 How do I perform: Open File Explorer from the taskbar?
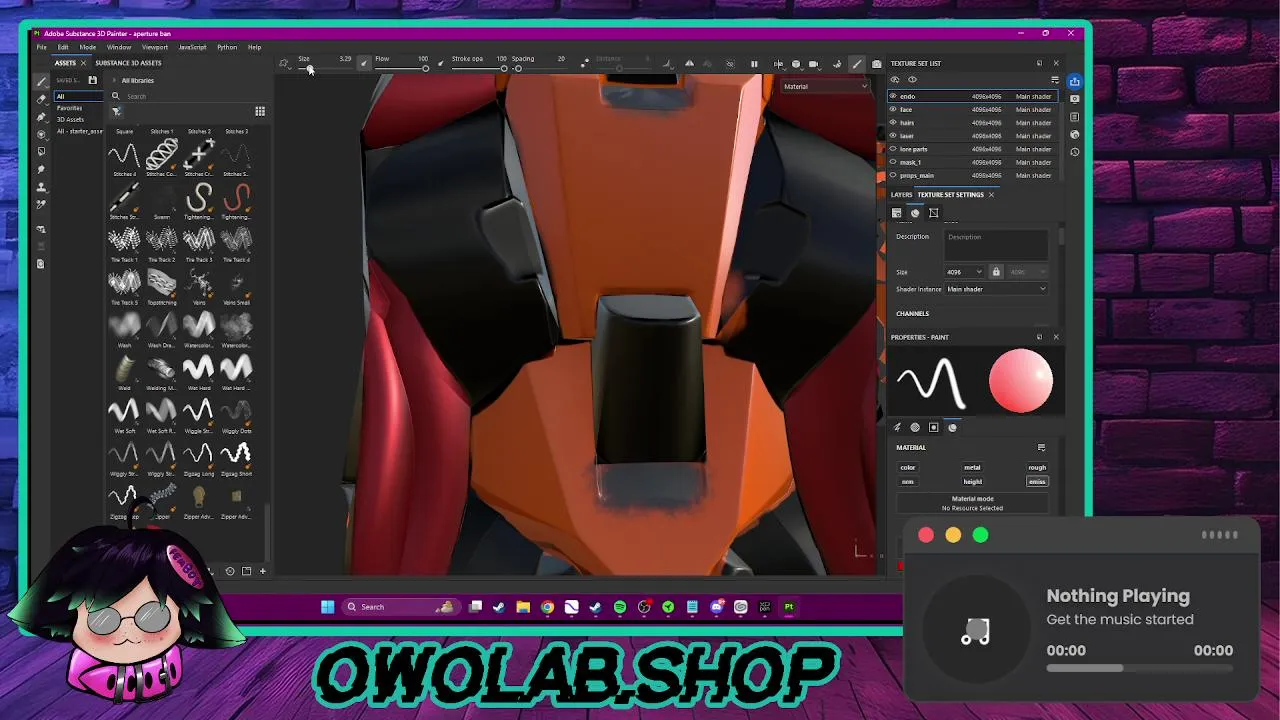[x=523, y=607]
